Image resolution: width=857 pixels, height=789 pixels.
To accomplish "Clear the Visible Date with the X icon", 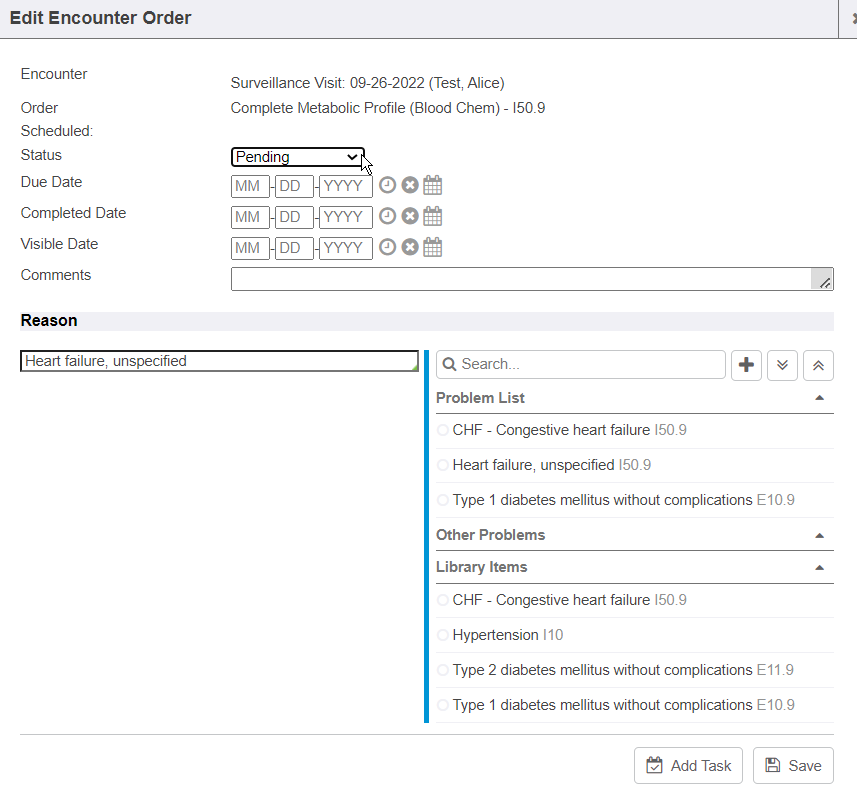I will pos(410,248).
